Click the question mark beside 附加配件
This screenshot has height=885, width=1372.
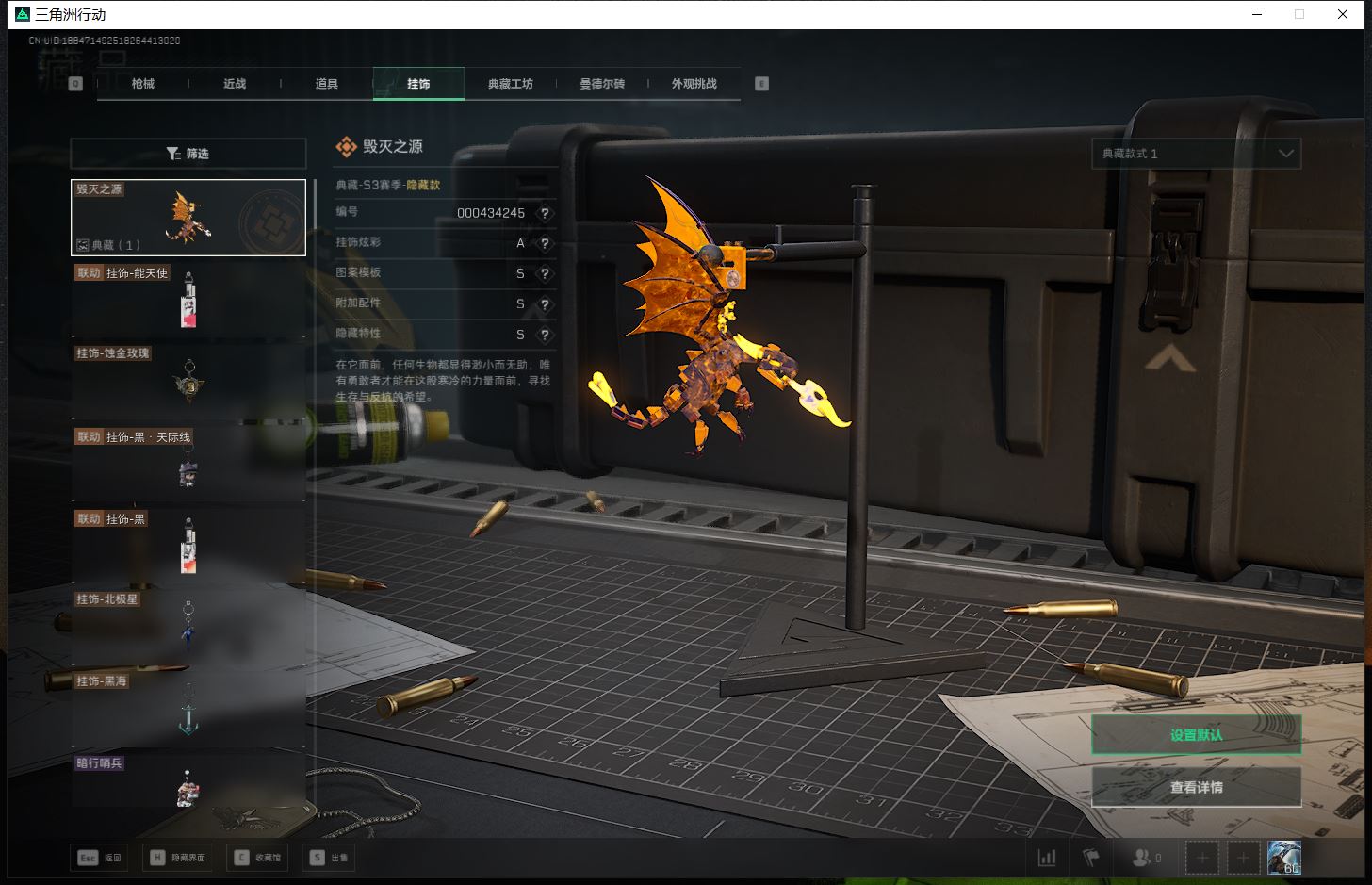tap(544, 304)
